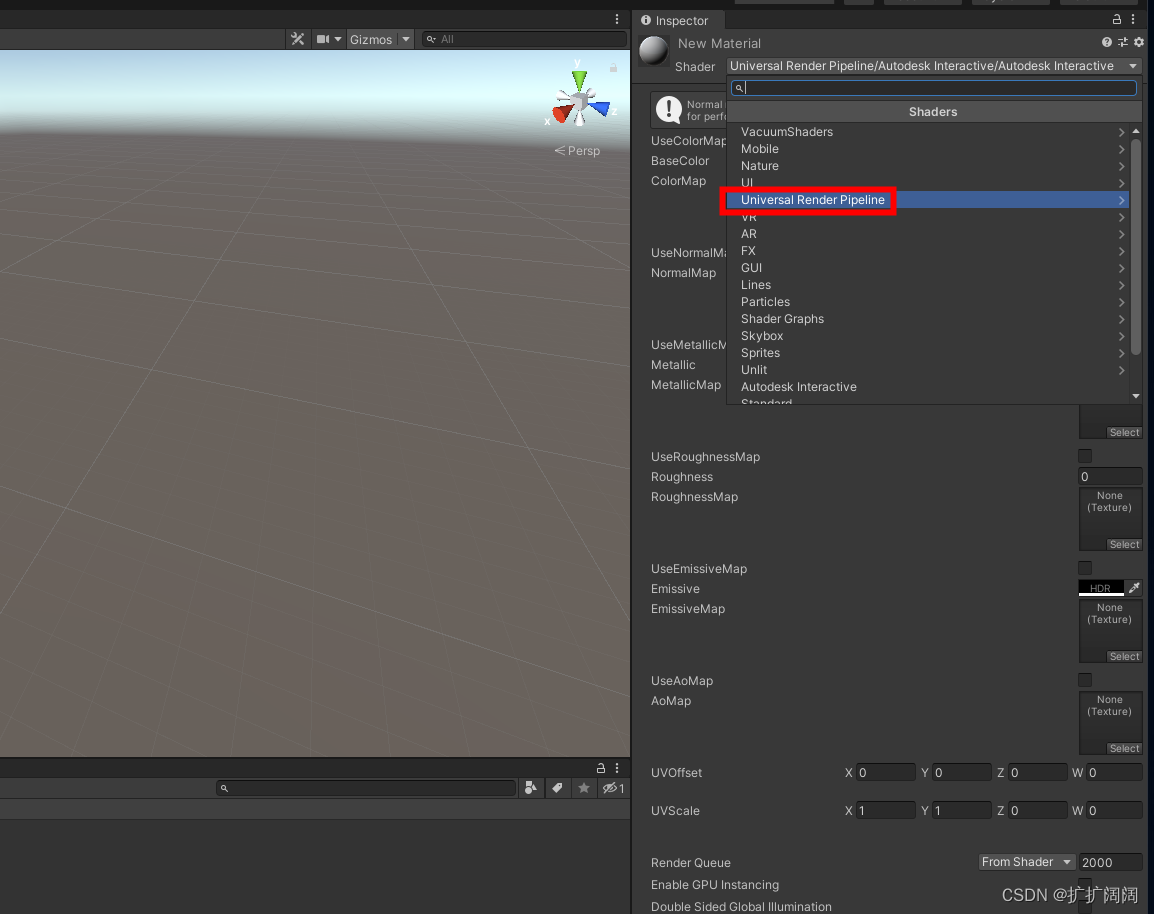Image resolution: width=1154 pixels, height=914 pixels.
Task: Click the filter by label tag icon
Action: (557, 788)
